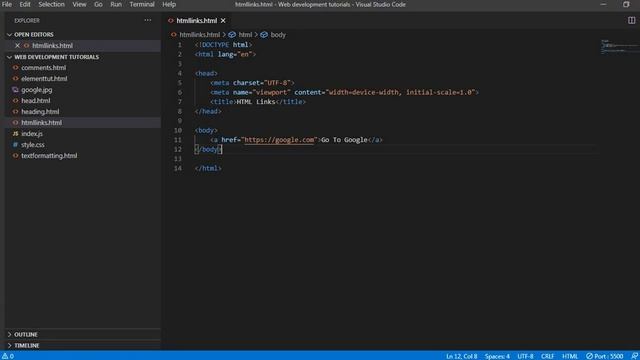Open the Go menu
640x360 pixels.
point(98,4)
